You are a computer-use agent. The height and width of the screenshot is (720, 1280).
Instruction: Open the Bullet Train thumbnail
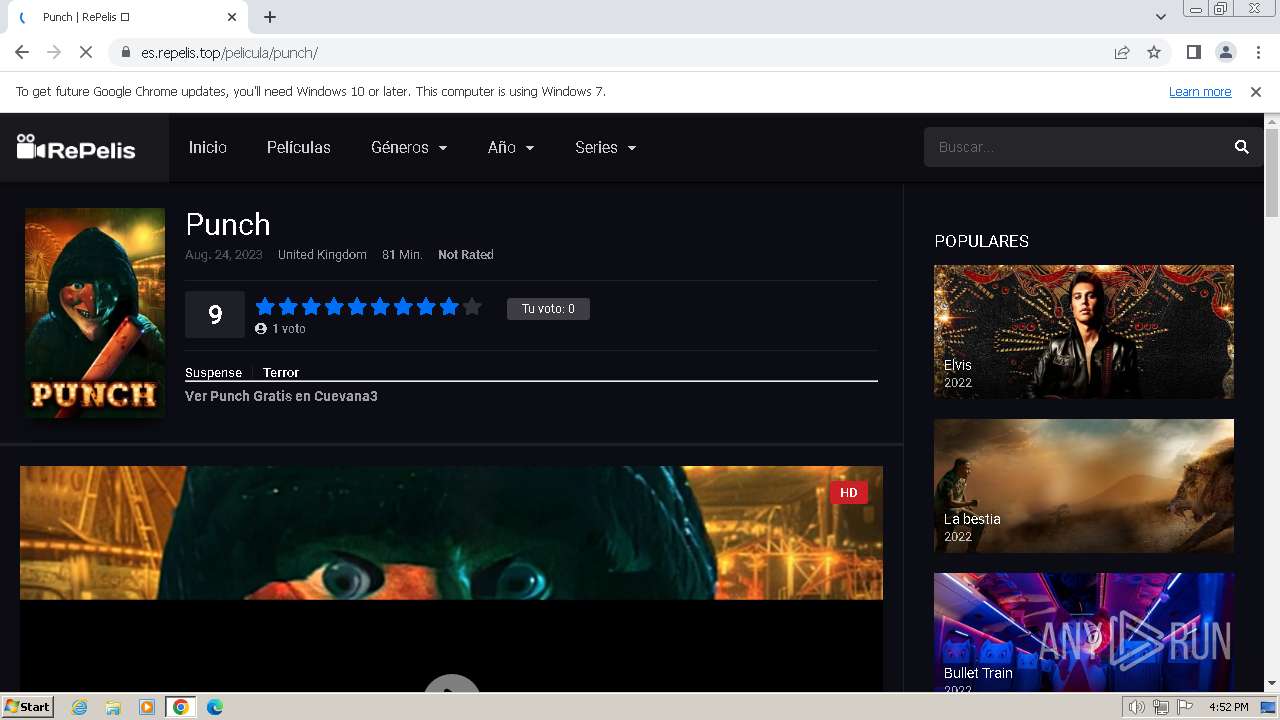(x=1084, y=632)
